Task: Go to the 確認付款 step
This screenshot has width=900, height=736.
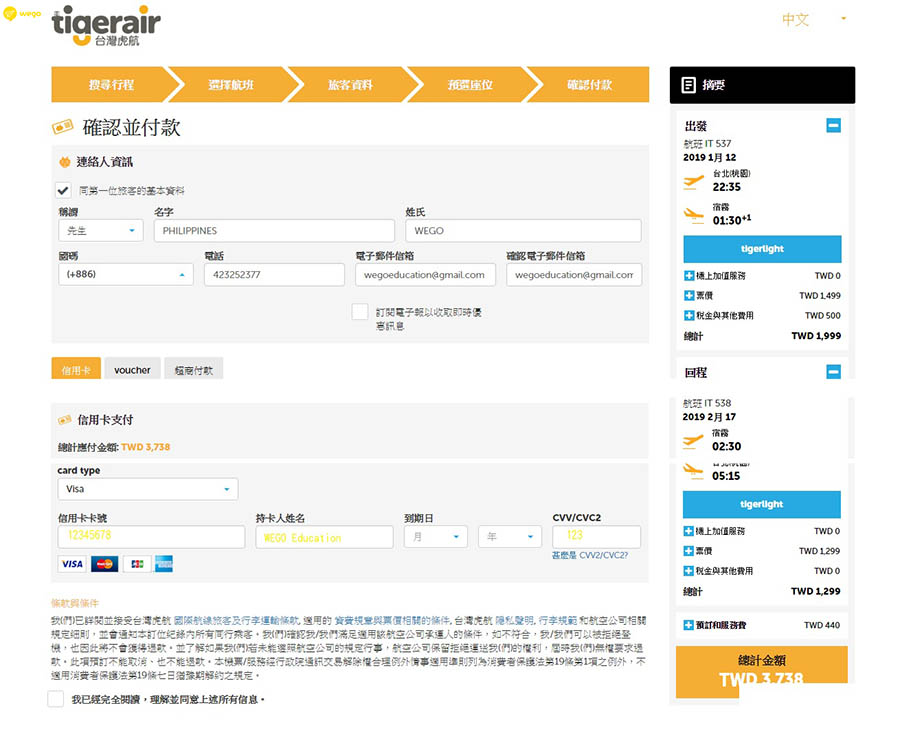Action: click(x=589, y=84)
